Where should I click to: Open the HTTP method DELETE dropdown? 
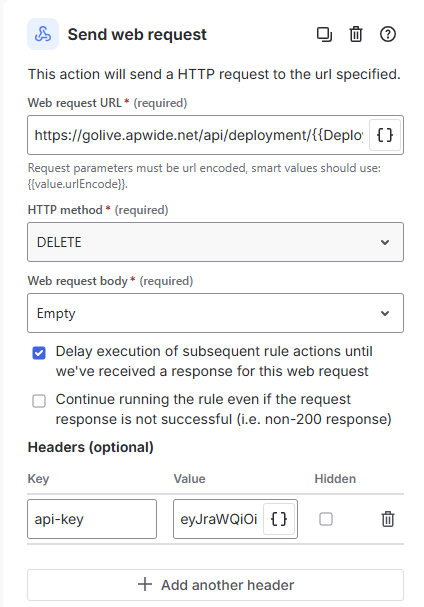click(x=215, y=242)
